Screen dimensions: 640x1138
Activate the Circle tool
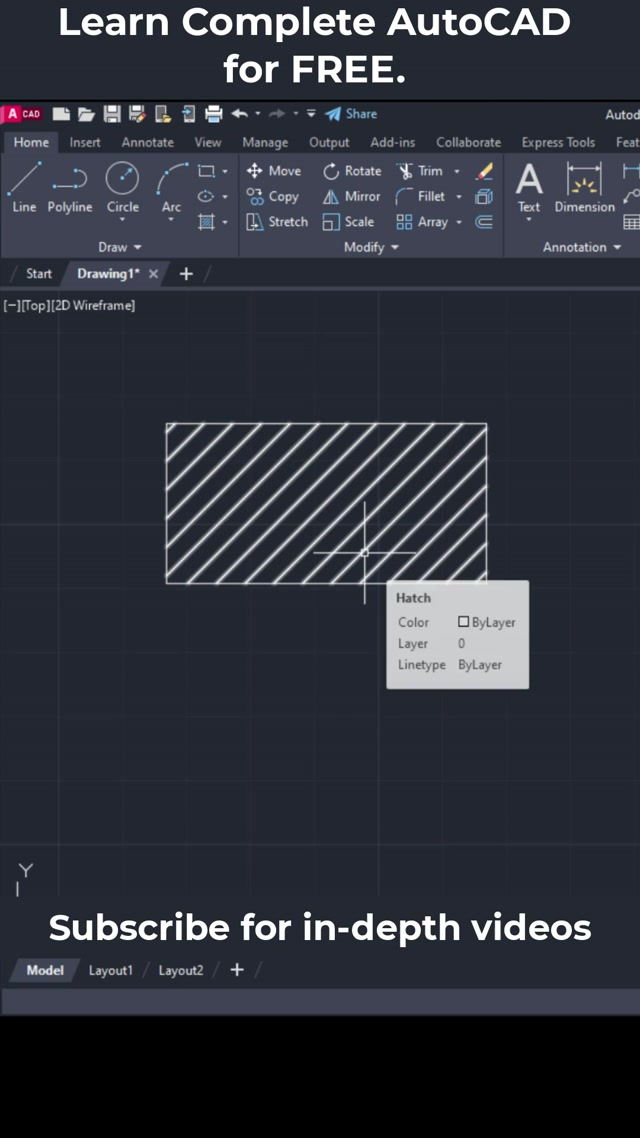tap(123, 187)
